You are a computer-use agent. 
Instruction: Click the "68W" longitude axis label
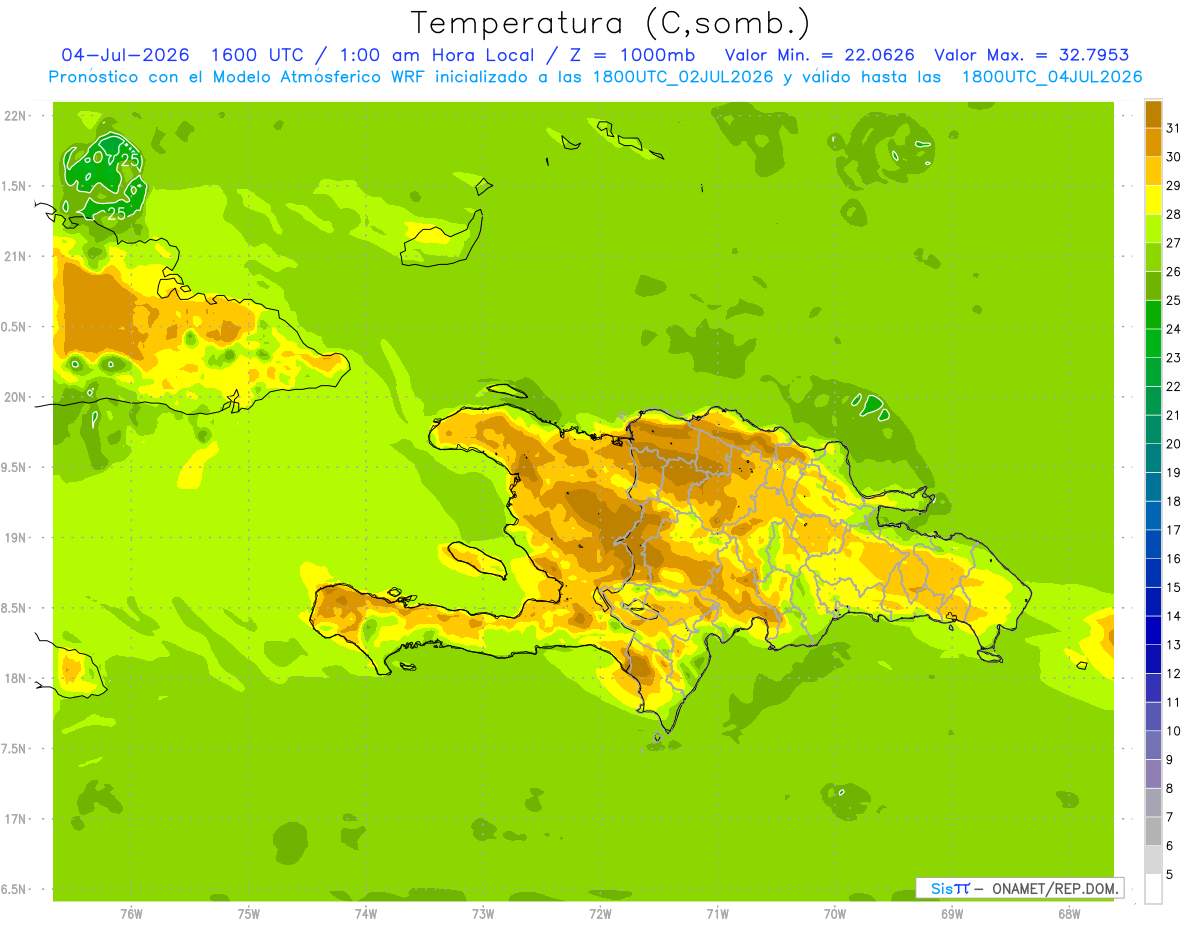1068,913
